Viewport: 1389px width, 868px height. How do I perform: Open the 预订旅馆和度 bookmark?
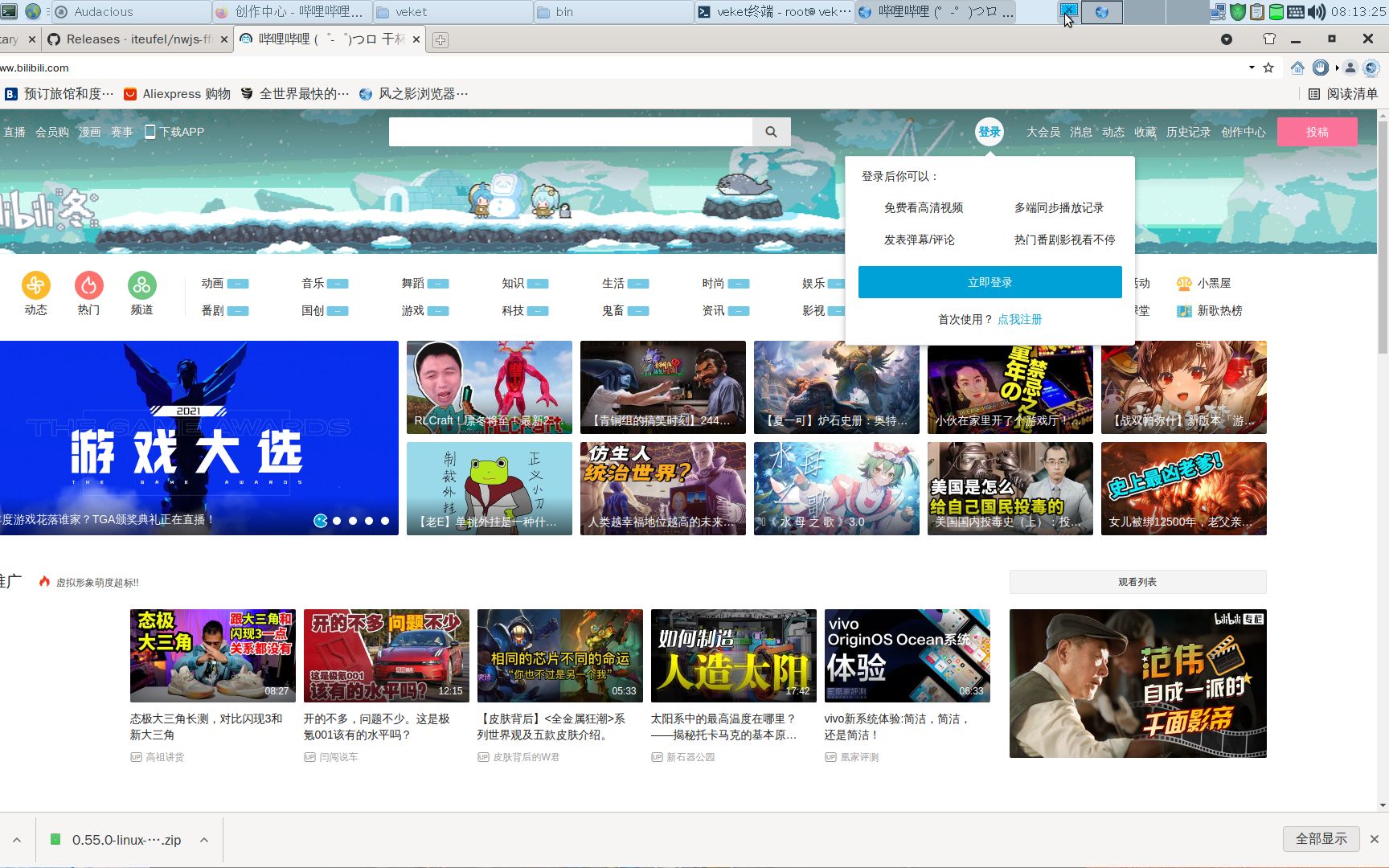pos(59,94)
